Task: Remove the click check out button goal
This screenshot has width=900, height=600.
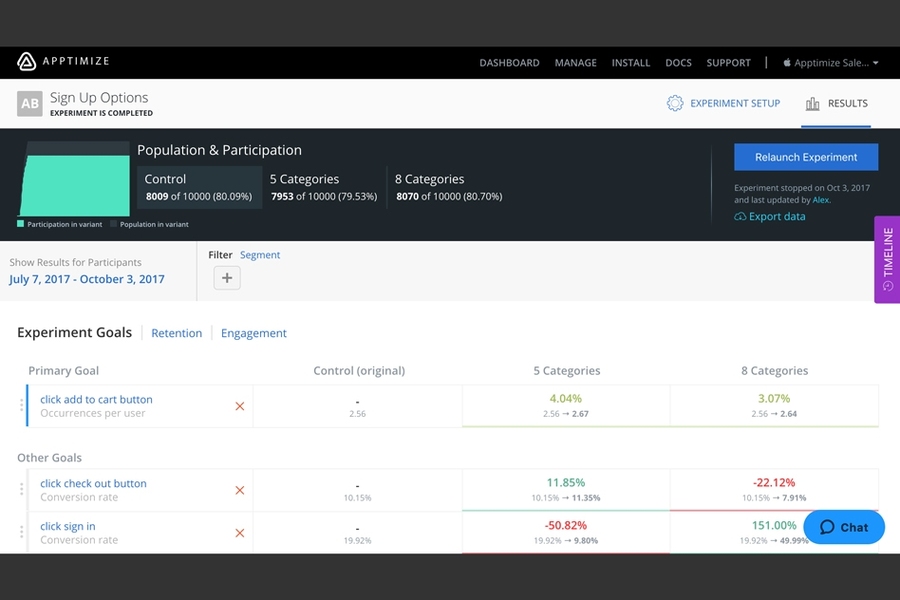Action: coord(240,490)
